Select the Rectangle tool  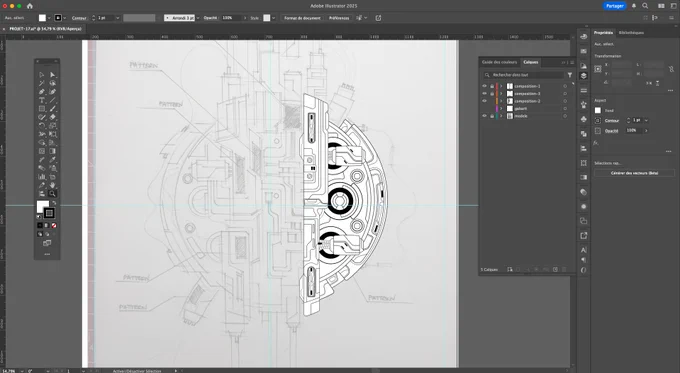click(x=42, y=108)
